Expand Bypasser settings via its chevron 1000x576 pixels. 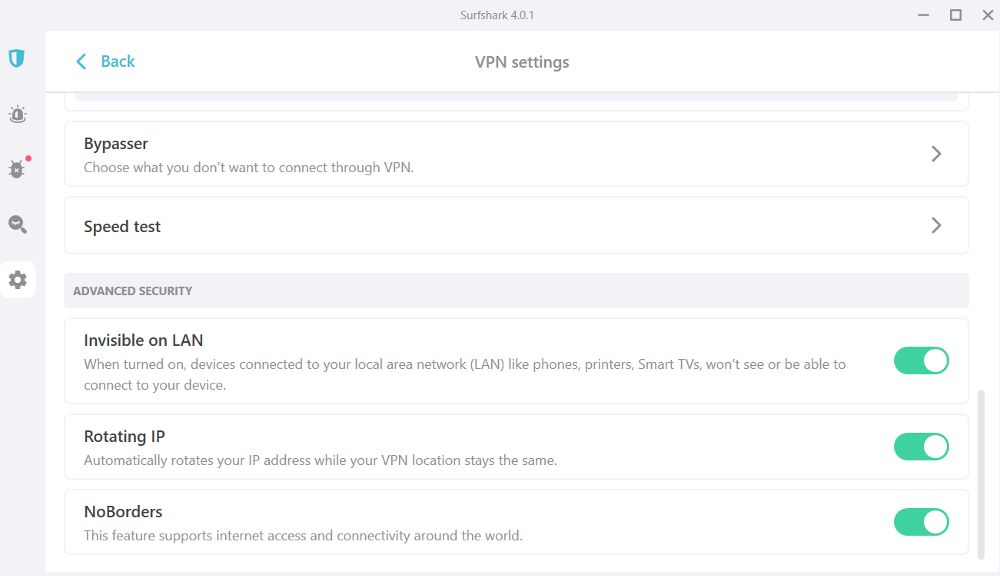pos(936,154)
